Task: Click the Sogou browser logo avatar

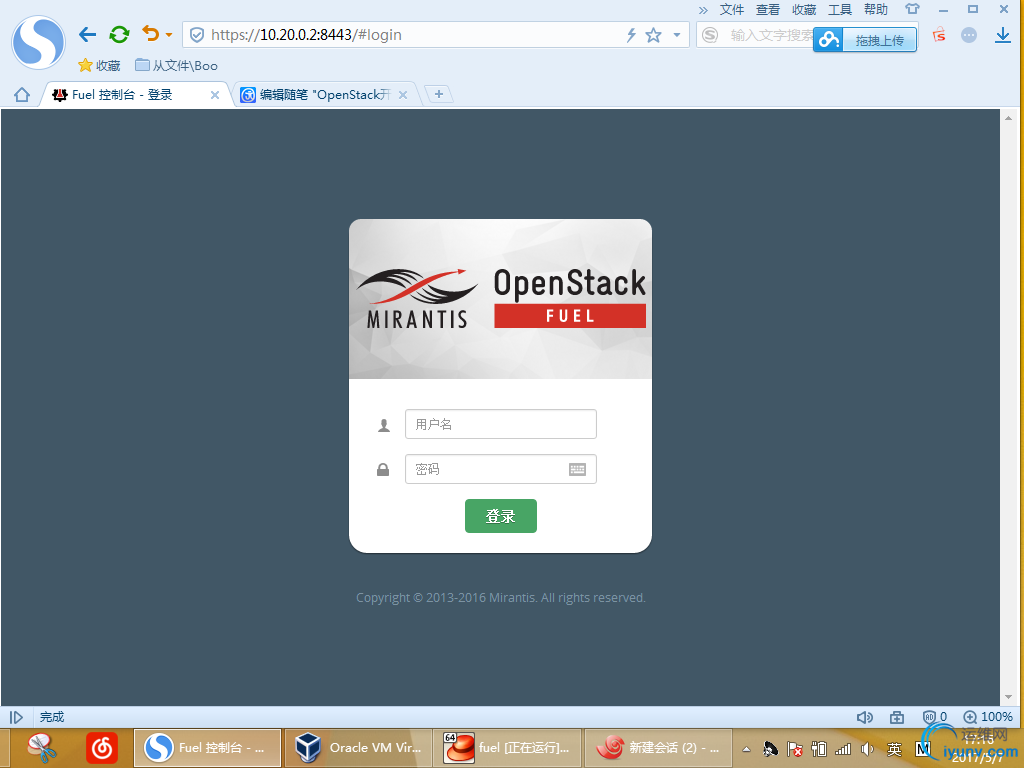Action: (39, 42)
